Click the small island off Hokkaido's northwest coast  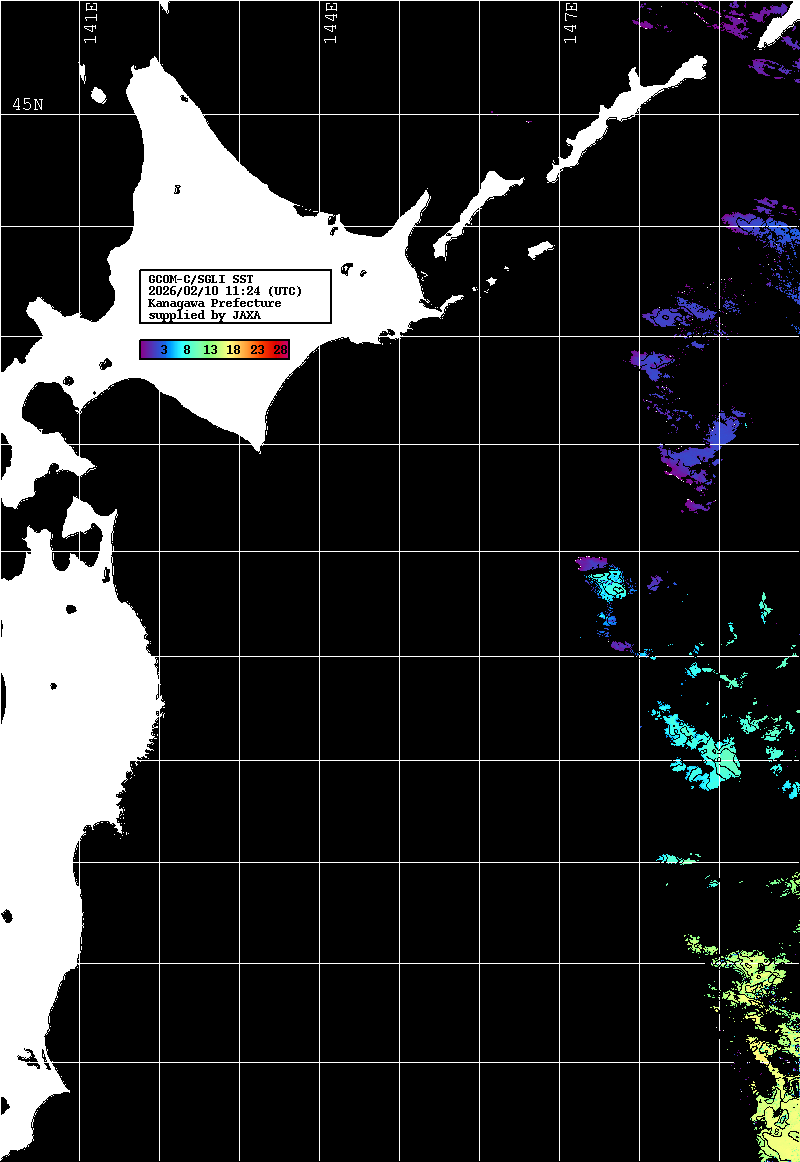98,96
